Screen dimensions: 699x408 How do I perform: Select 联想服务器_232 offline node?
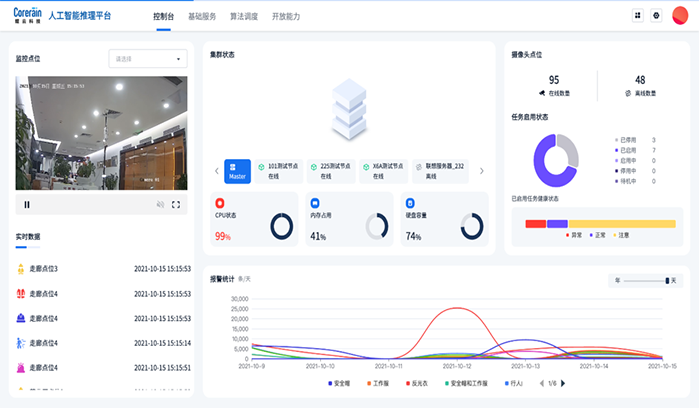pos(440,171)
